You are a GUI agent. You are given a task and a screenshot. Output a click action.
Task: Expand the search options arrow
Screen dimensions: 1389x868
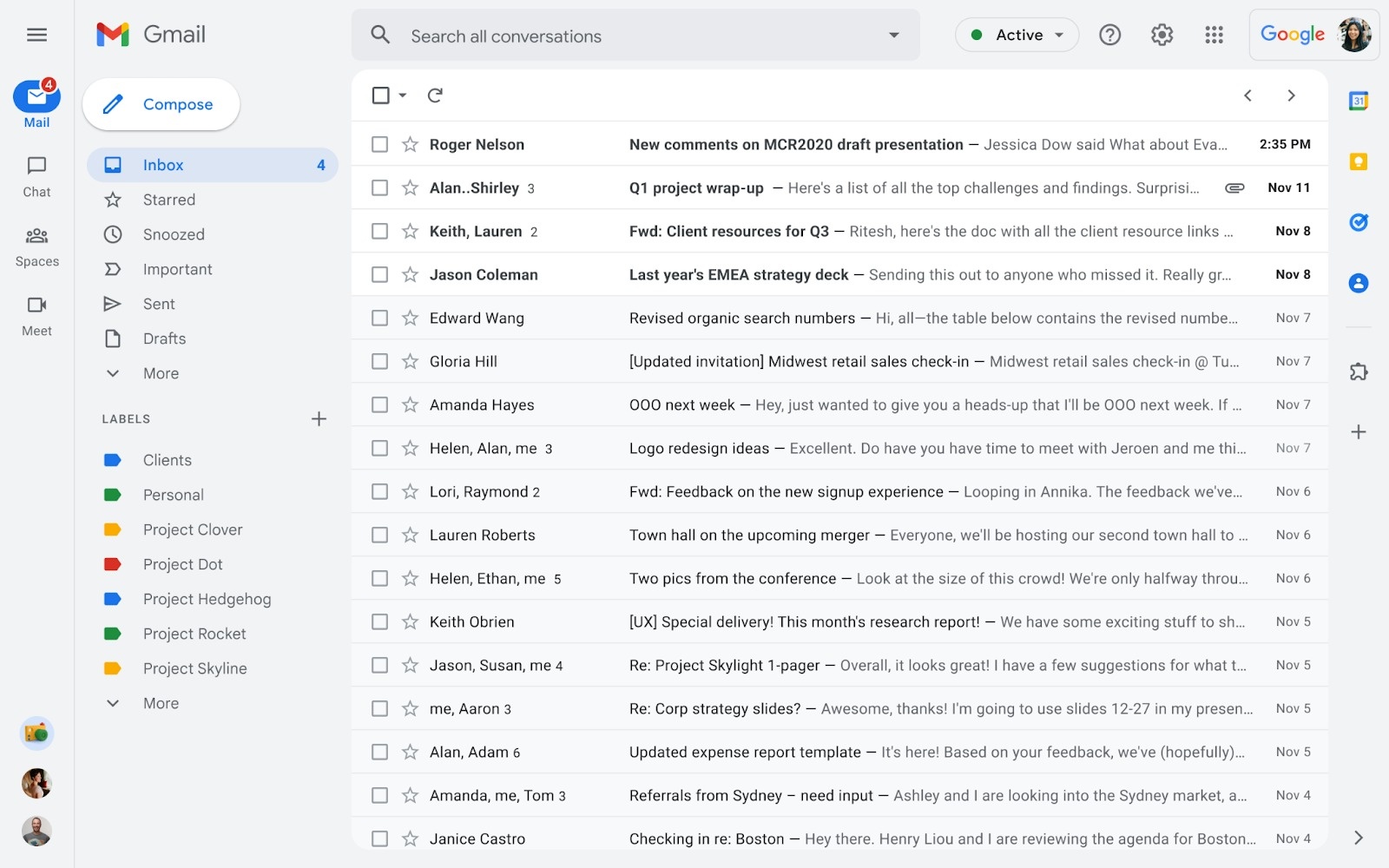point(893,35)
